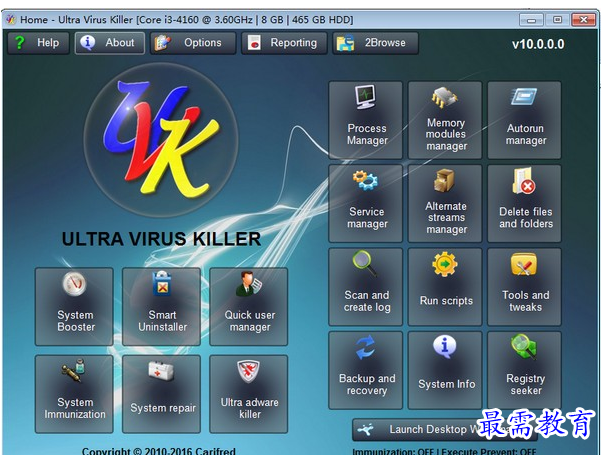Open Smart Uninstaller
The width and height of the screenshot is (601, 455).
pyautogui.click(x=161, y=307)
